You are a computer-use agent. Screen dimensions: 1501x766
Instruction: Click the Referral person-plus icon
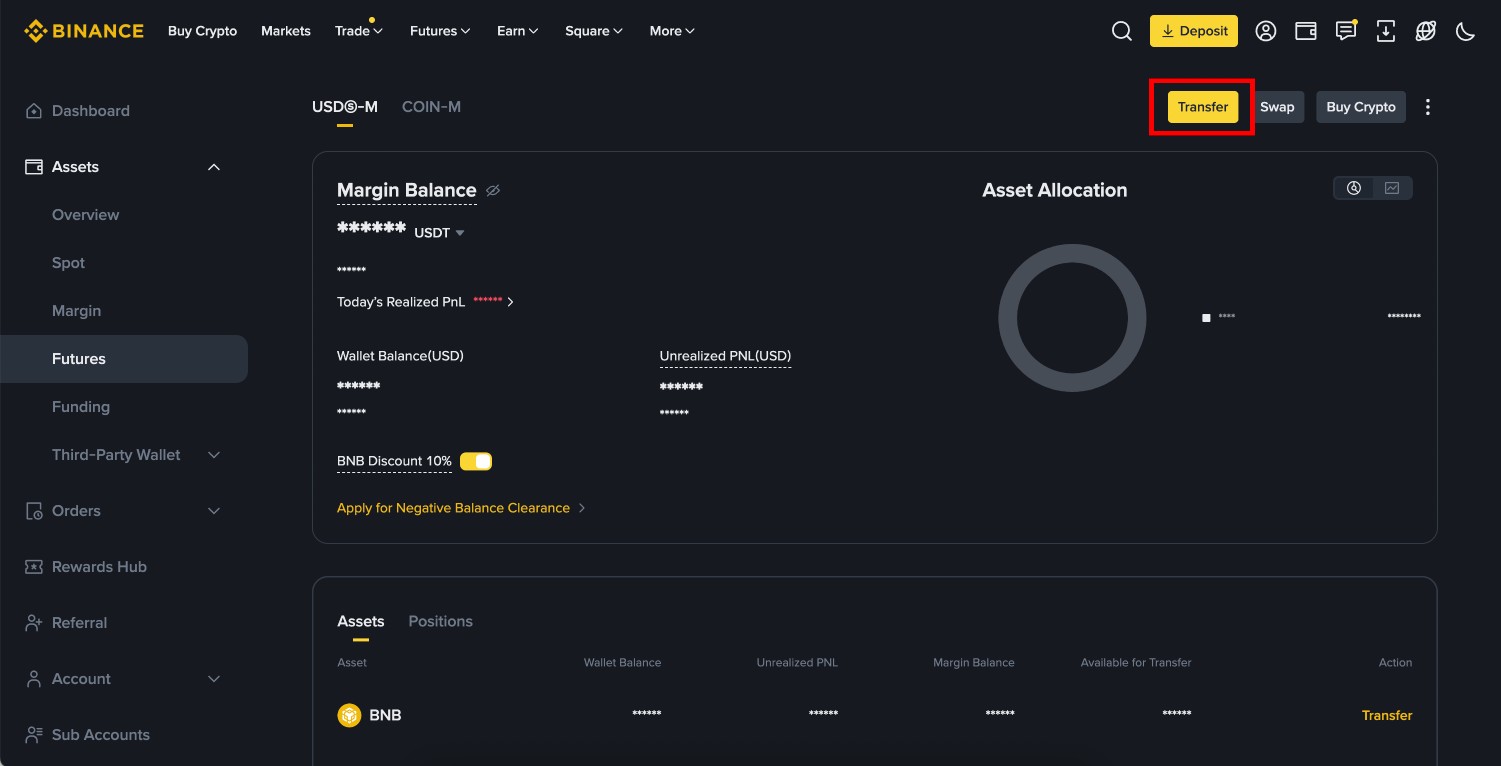pos(34,623)
